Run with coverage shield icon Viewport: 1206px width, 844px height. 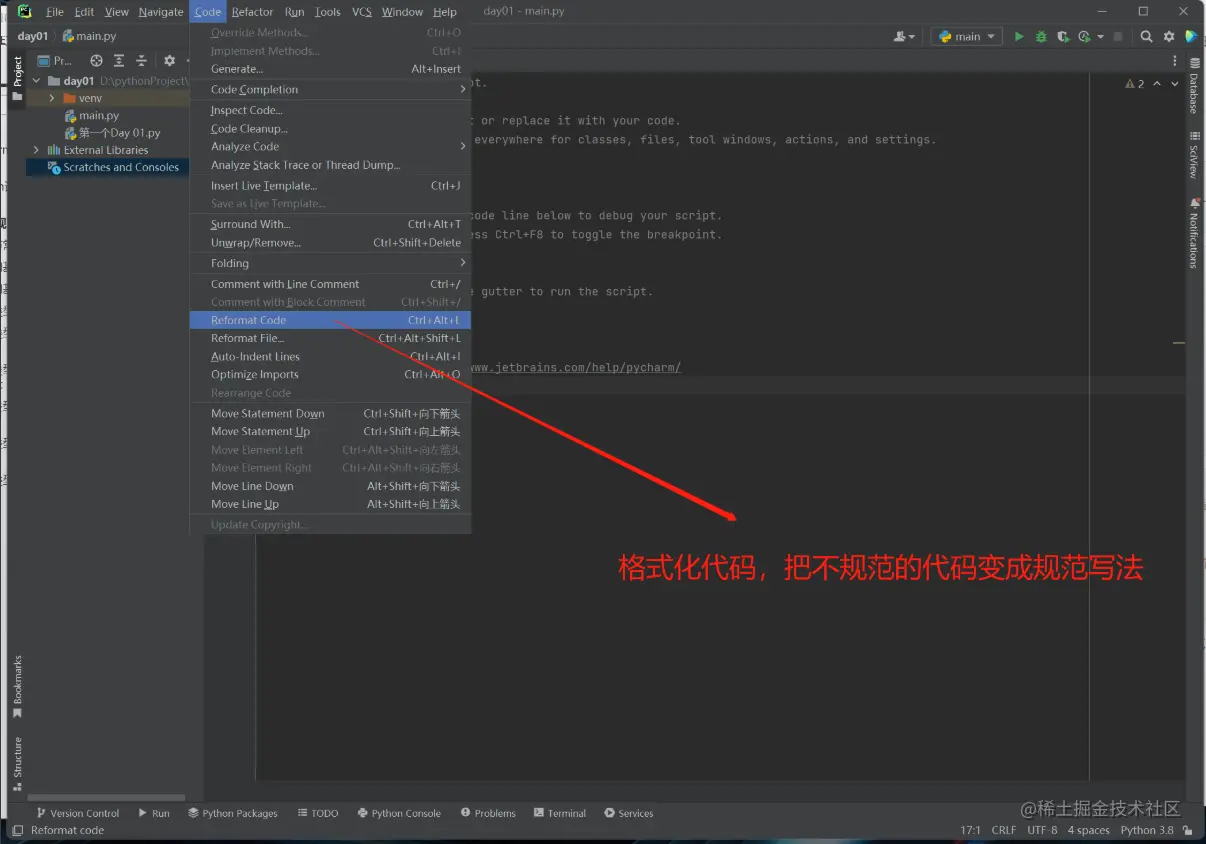click(x=1063, y=36)
